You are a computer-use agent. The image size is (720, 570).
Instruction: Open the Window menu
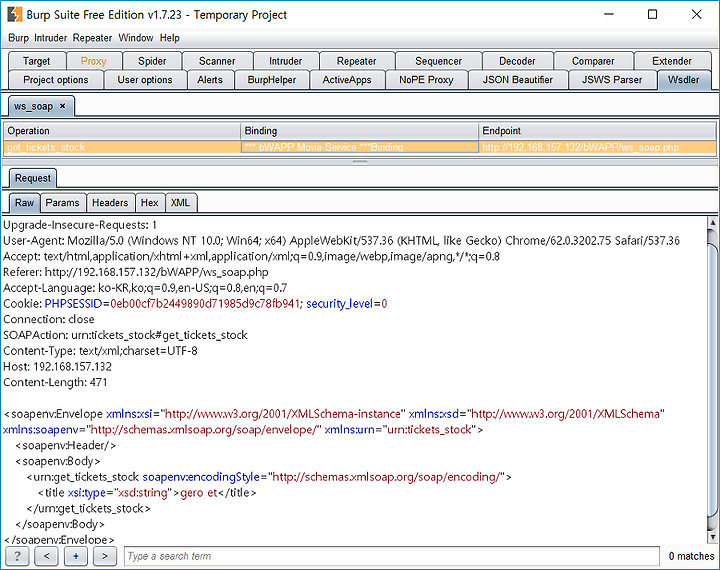click(136, 38)
